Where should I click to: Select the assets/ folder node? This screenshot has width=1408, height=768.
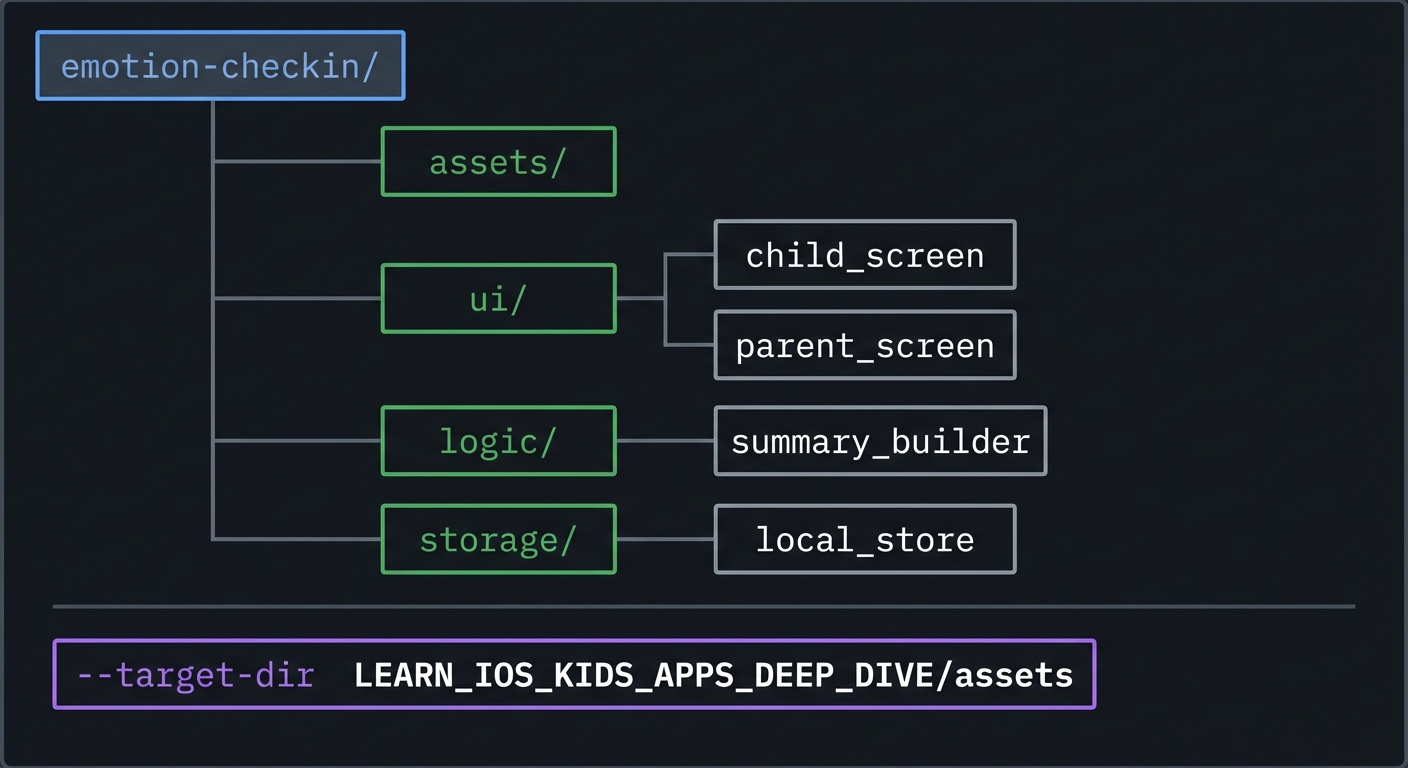click(x=498, y=162)
